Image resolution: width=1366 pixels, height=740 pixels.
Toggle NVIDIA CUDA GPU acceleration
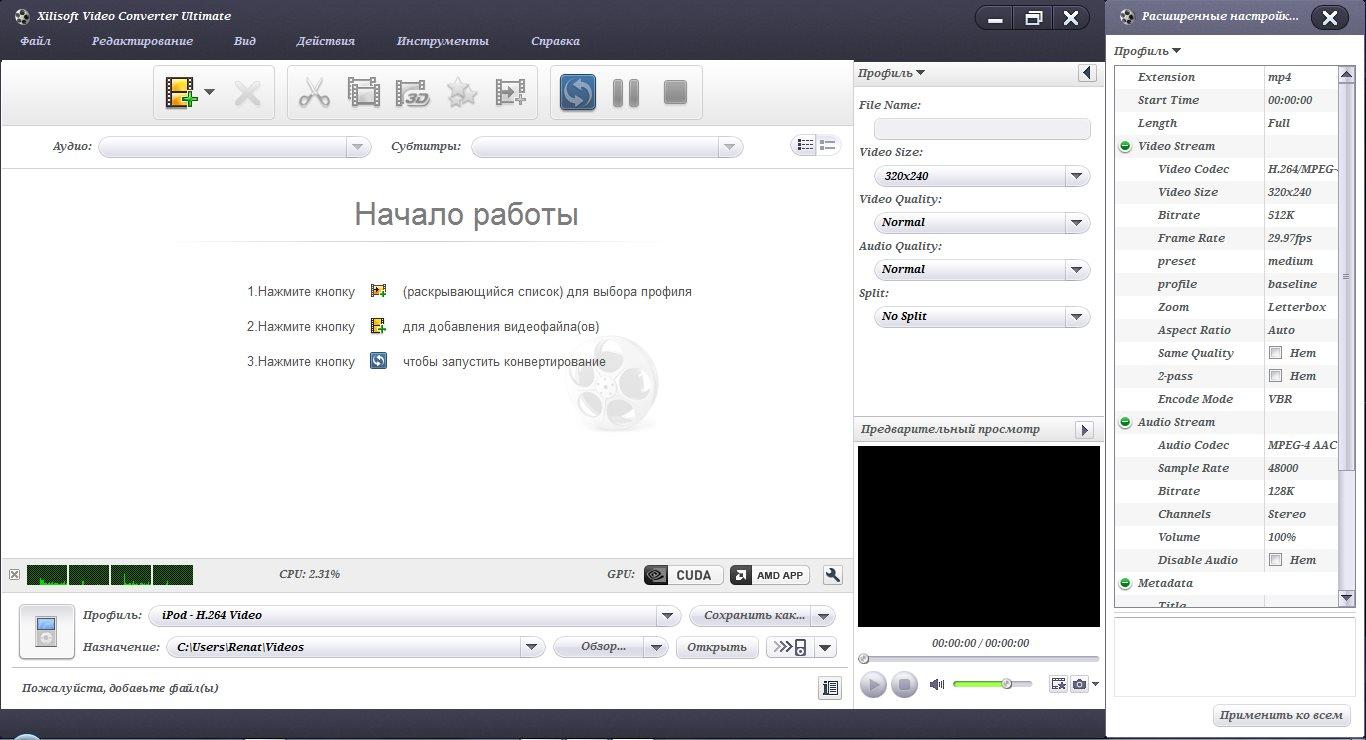(683, 575)
